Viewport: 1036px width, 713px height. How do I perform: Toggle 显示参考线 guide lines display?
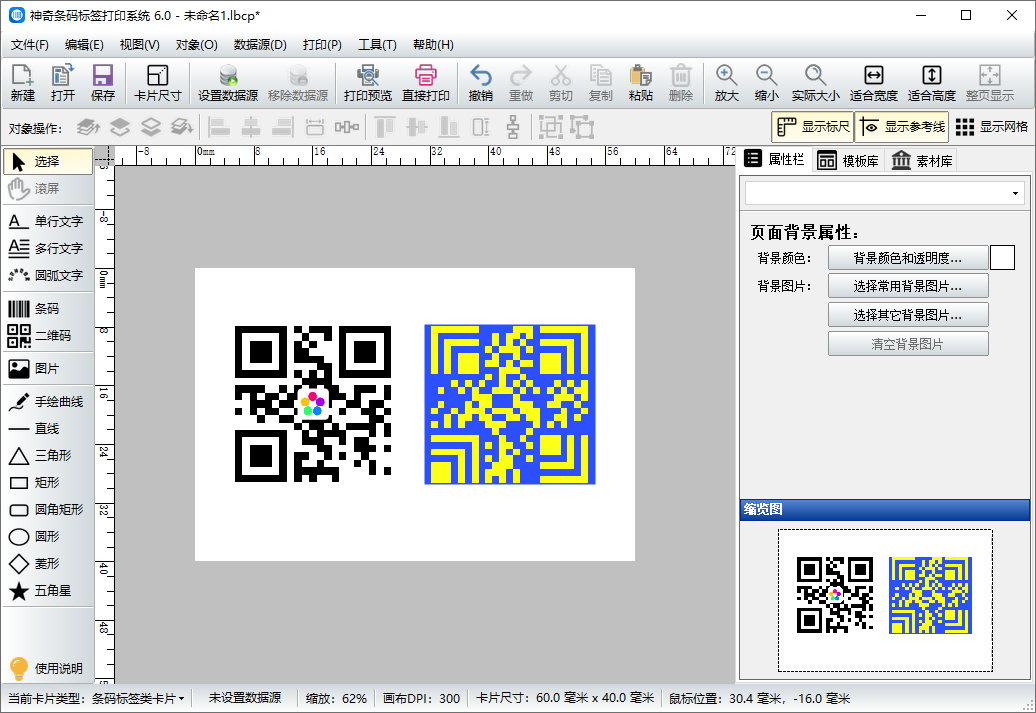(901, 127)
